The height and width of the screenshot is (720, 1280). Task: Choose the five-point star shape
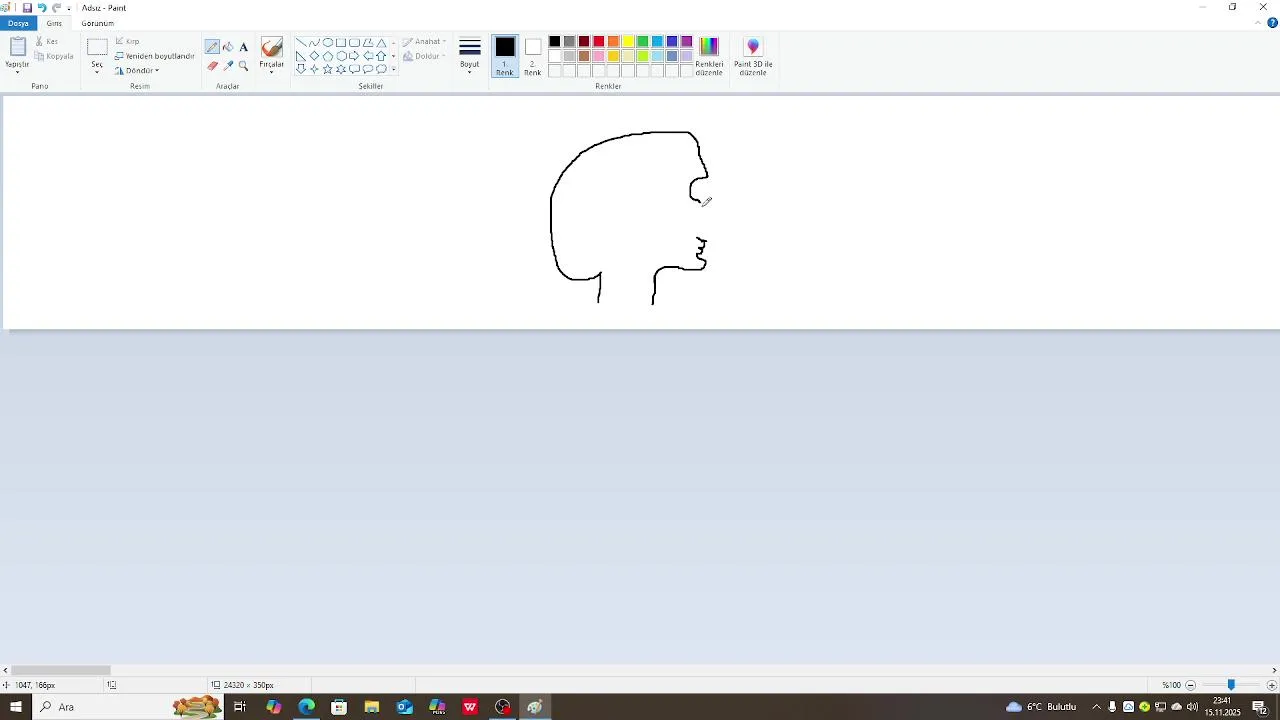click(327, 69)
